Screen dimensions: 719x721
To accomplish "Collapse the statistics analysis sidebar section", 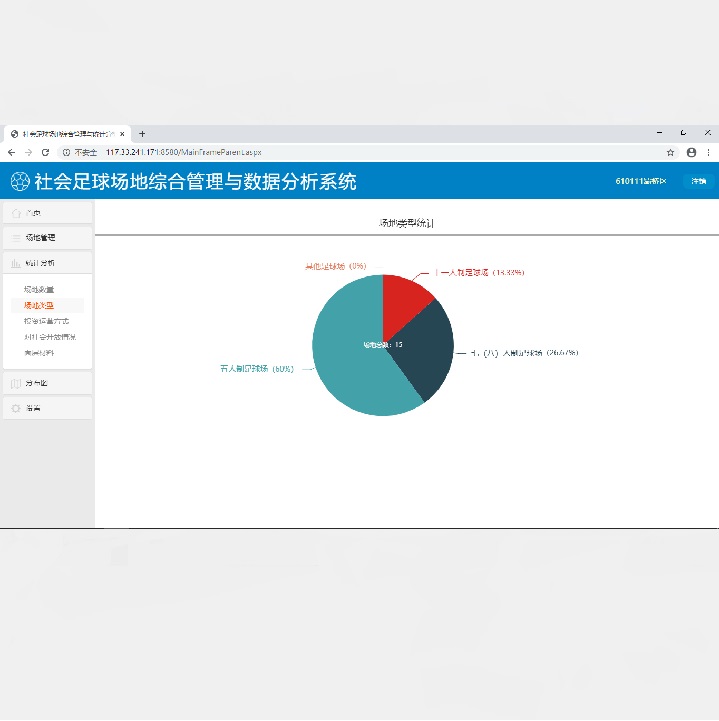I will 48,263.
